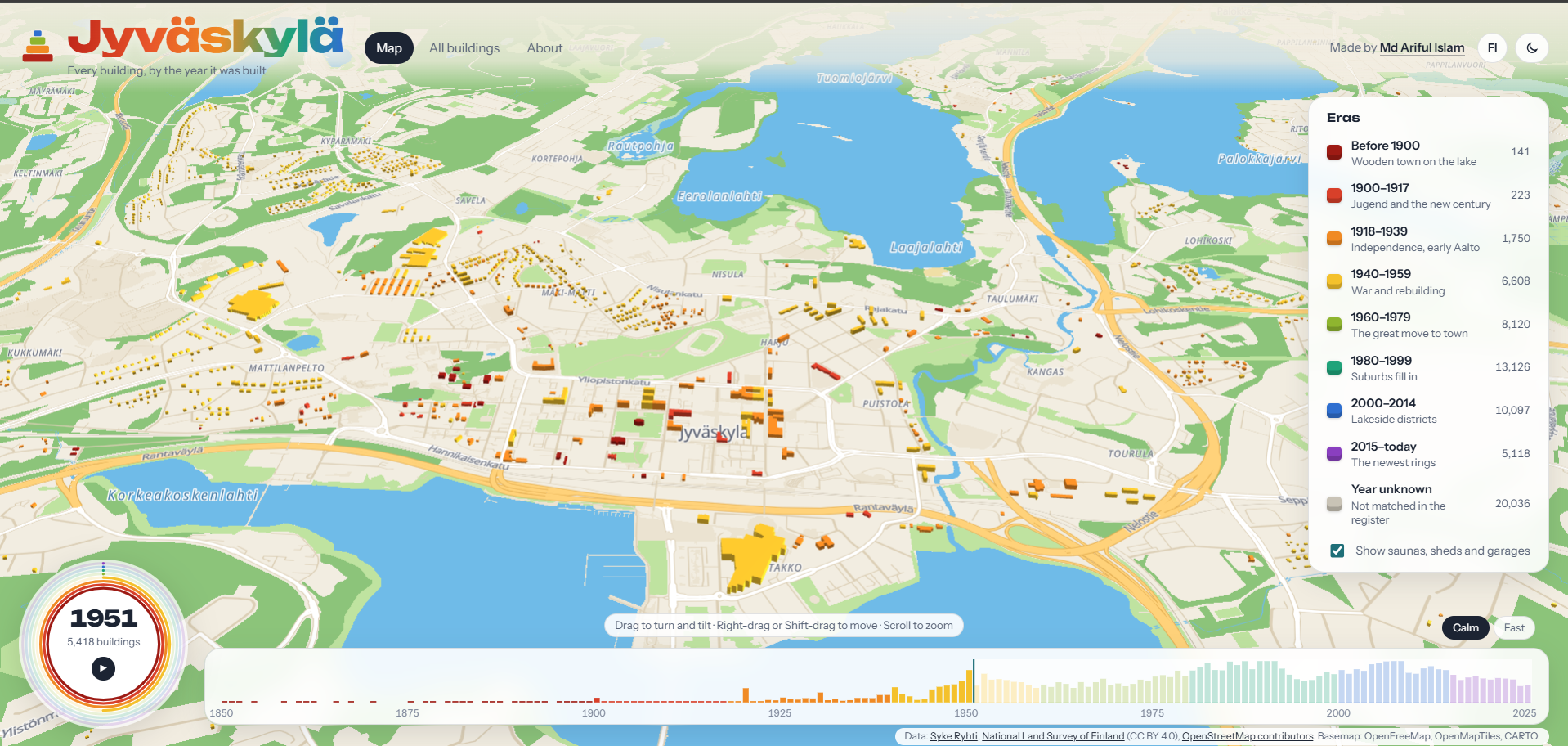Image resolution: width=1568 pixels, height=746 pixels.
Task: Open the Syke Ryhti data link
Action: pyautogui.click(x=953, y=736)
